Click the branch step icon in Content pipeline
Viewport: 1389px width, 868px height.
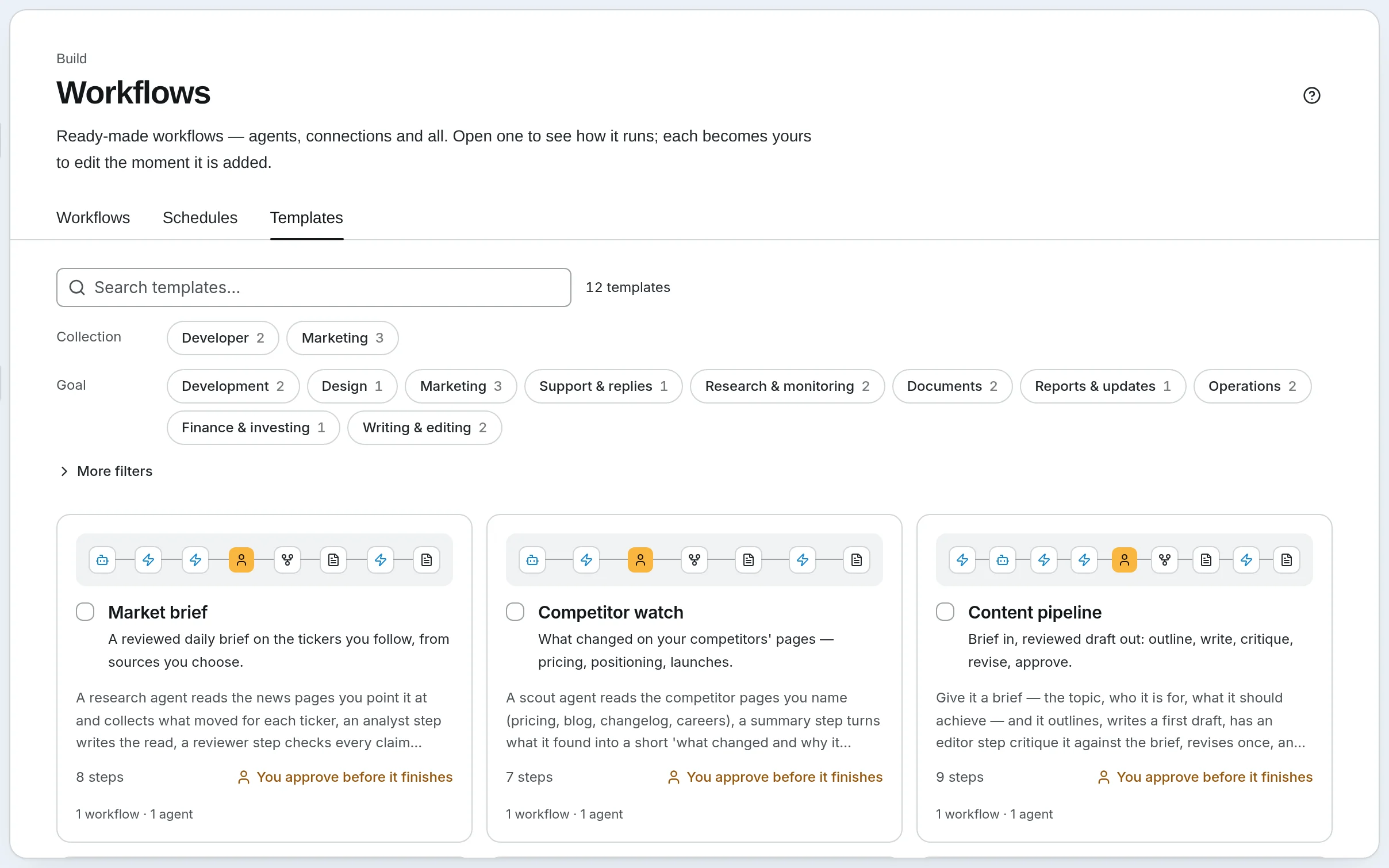click(1165, 560)
